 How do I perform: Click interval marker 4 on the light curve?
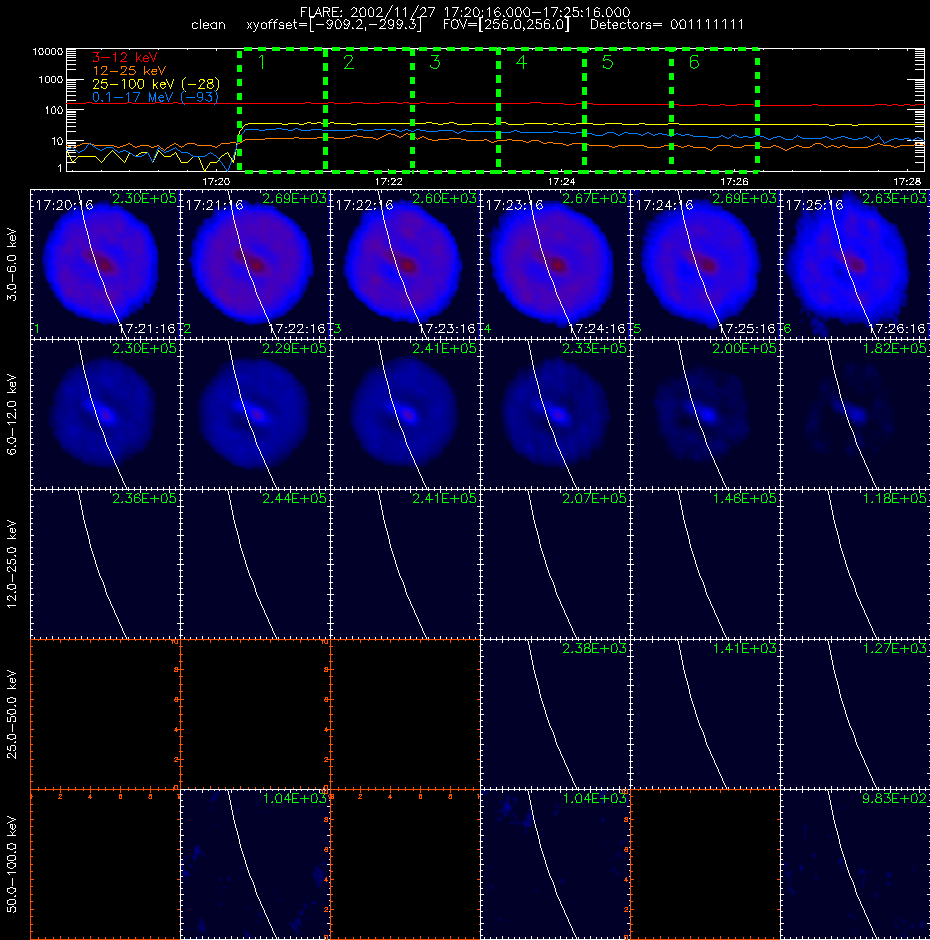point(521,62)
